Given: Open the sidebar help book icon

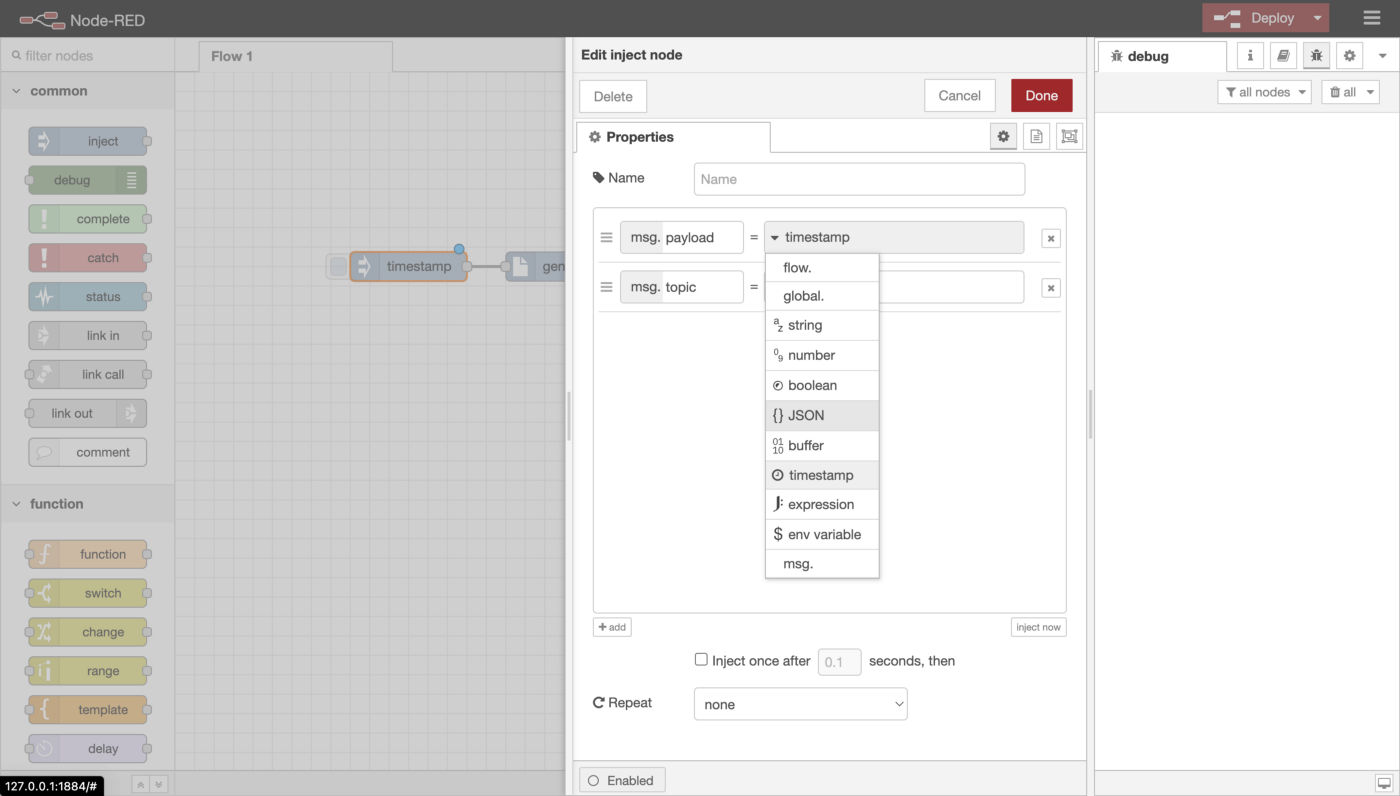Looking at the screenshot, I should tap(1283, 56).
